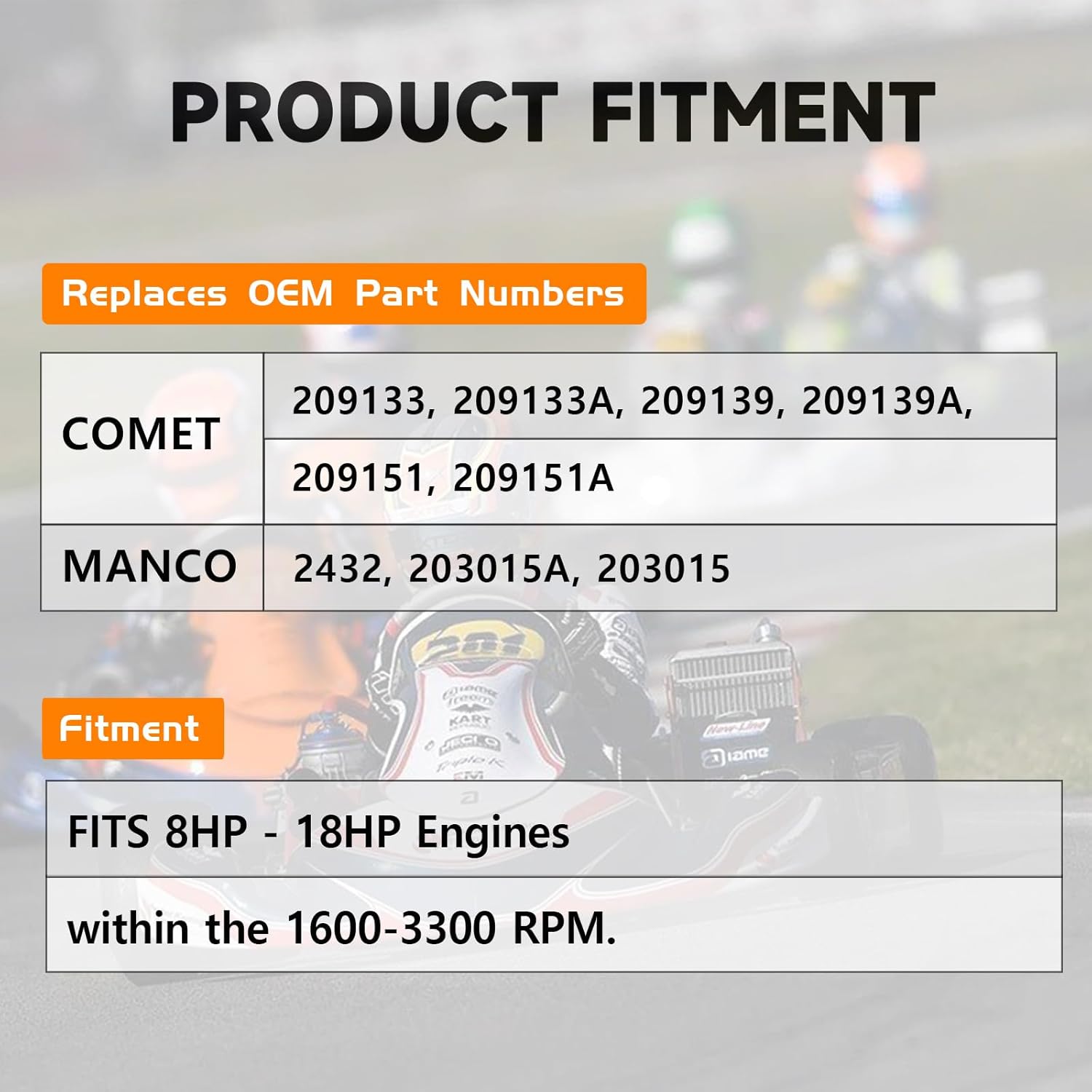
Task: Click part number 209151
Action: click(x=358, y=478)
